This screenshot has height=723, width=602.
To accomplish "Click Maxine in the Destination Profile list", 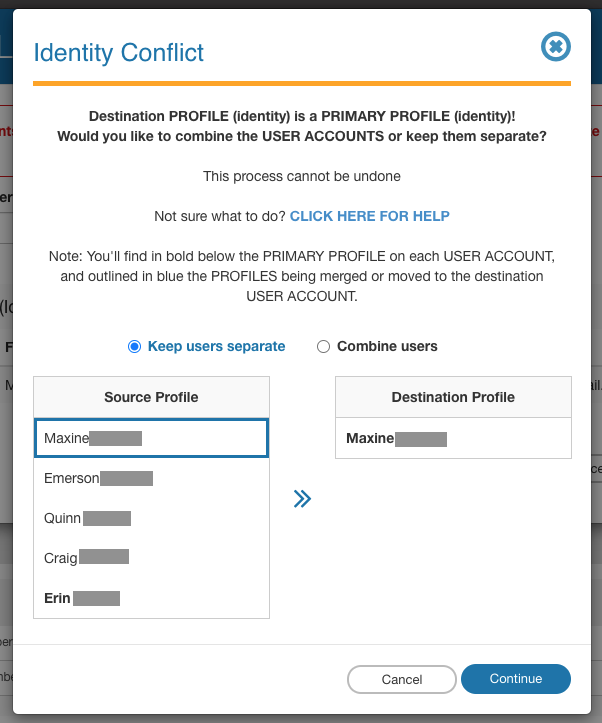I will (x=453, y=438).
